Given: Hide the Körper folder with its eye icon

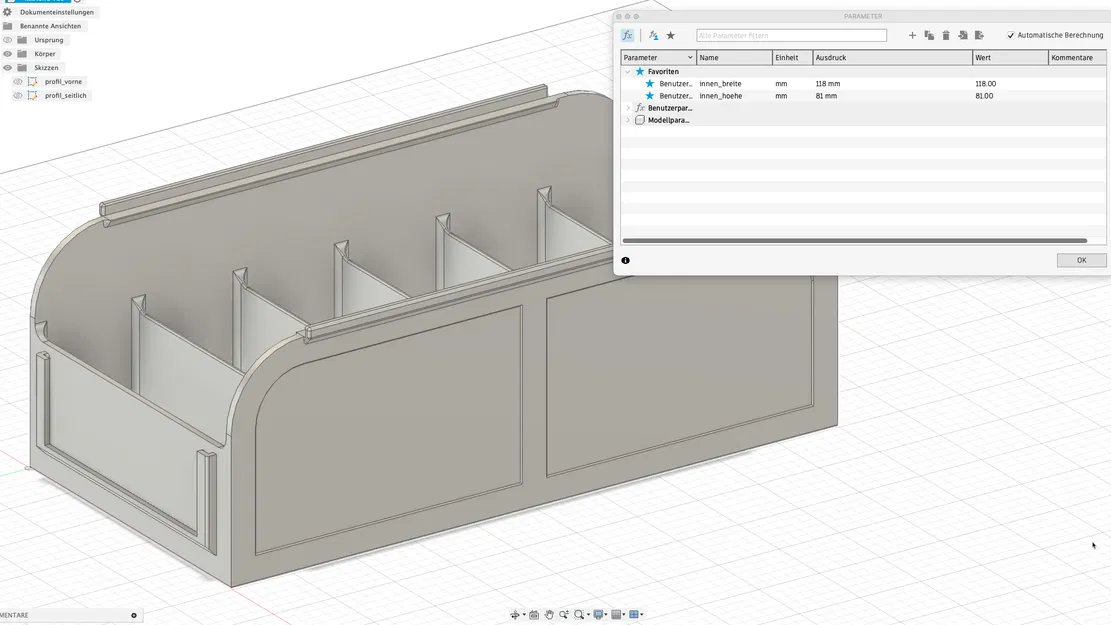Looking at the screenshot, I should (6, 53).
